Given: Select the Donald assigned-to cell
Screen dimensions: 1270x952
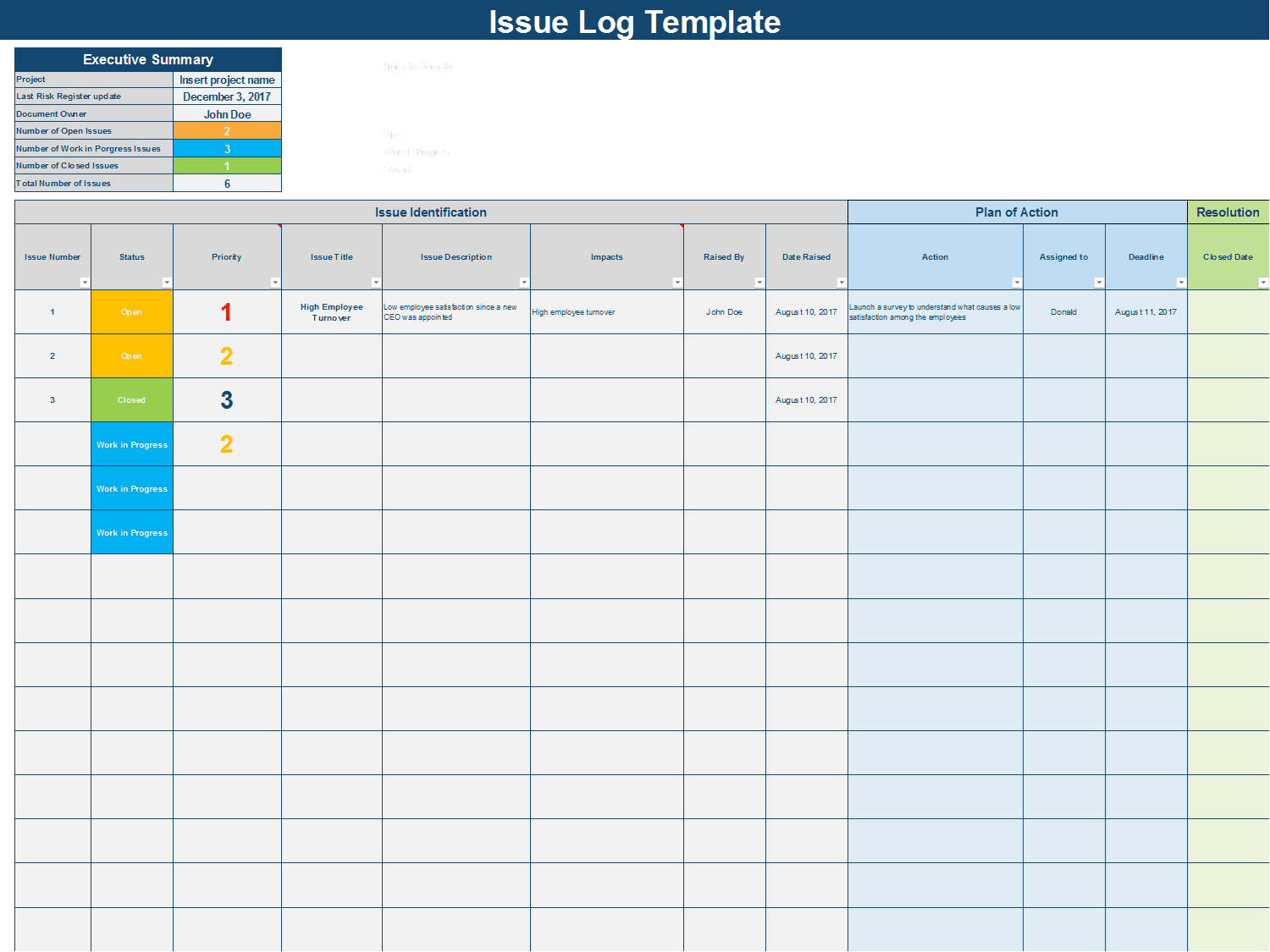Looking at the screenshot, I should (x=1063, y=312).
